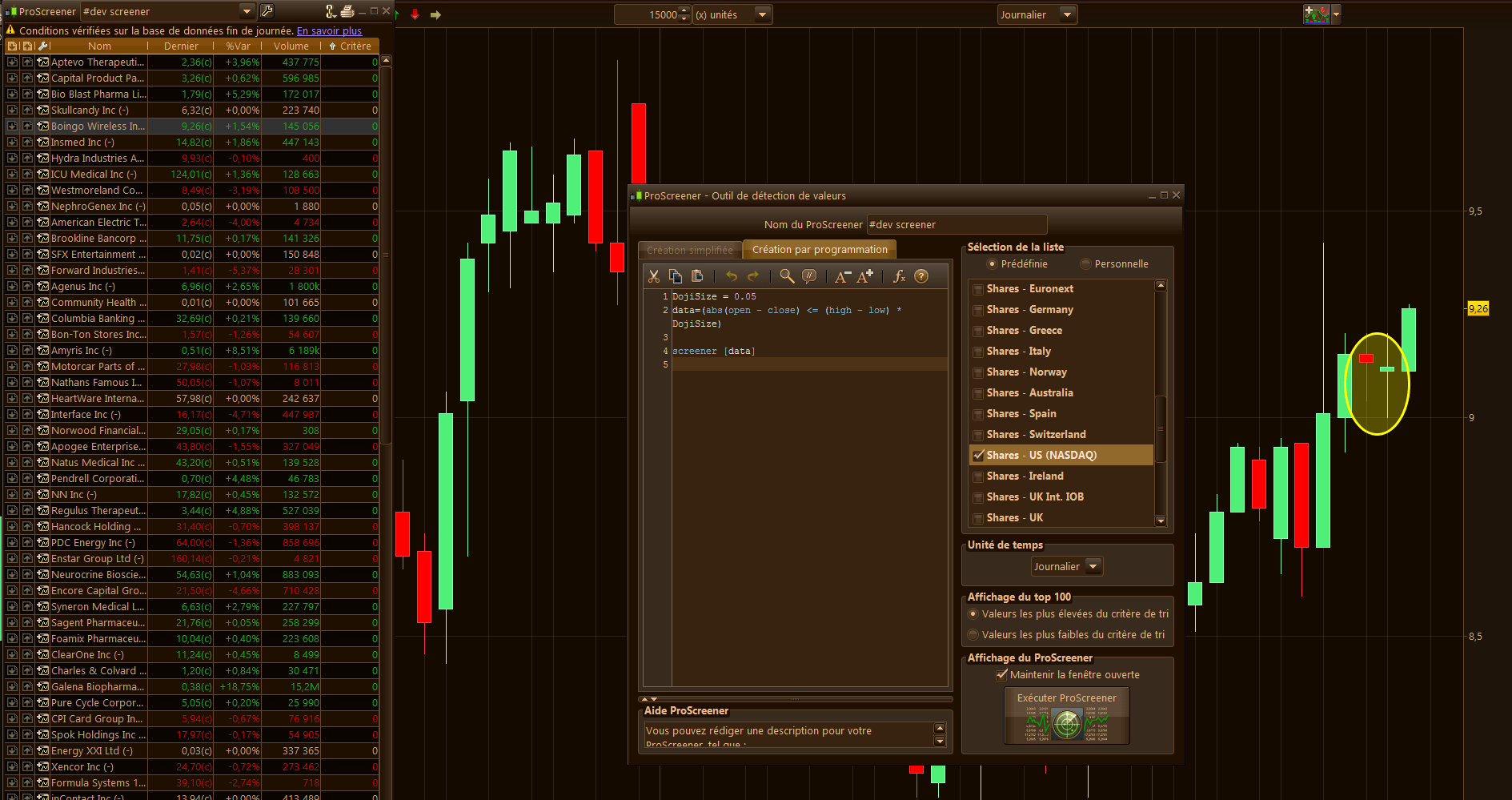
Task: Sort list by Volume column
Action: 291,46
